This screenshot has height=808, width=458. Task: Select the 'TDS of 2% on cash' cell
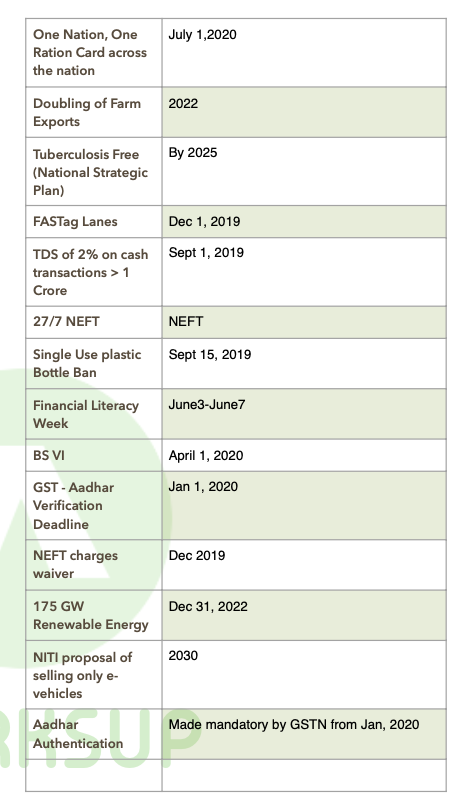pyautogui.click(x=94, y=272)
